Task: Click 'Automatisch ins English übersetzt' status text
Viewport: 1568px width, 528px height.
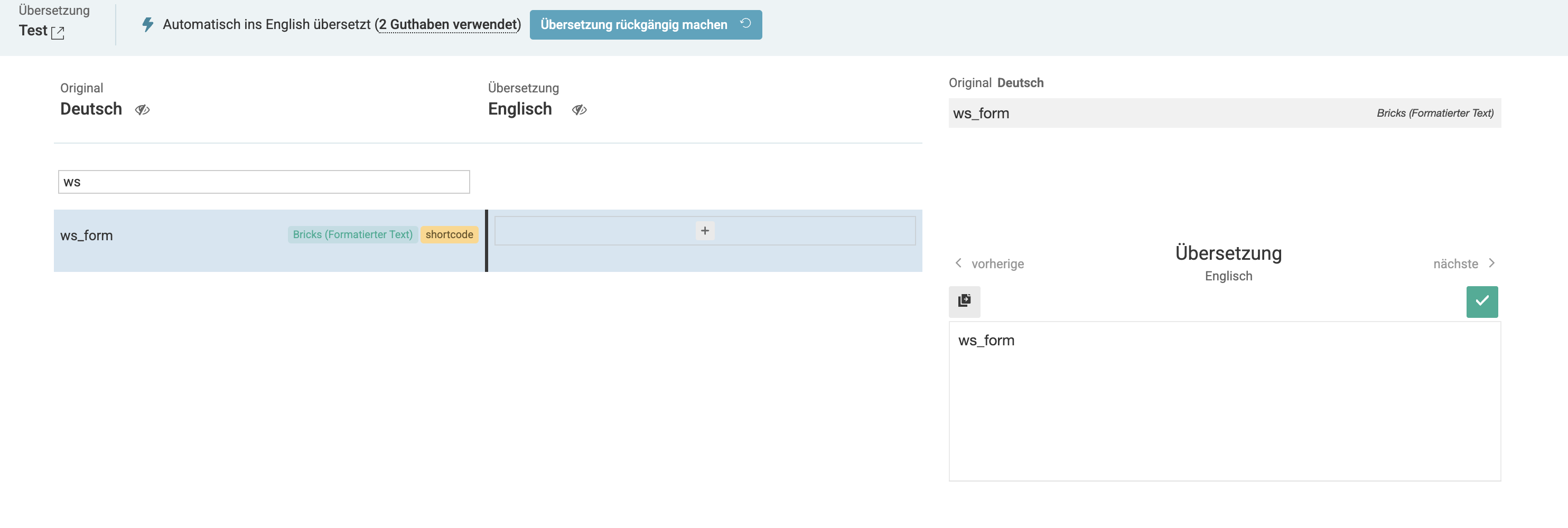Action: 267,24
